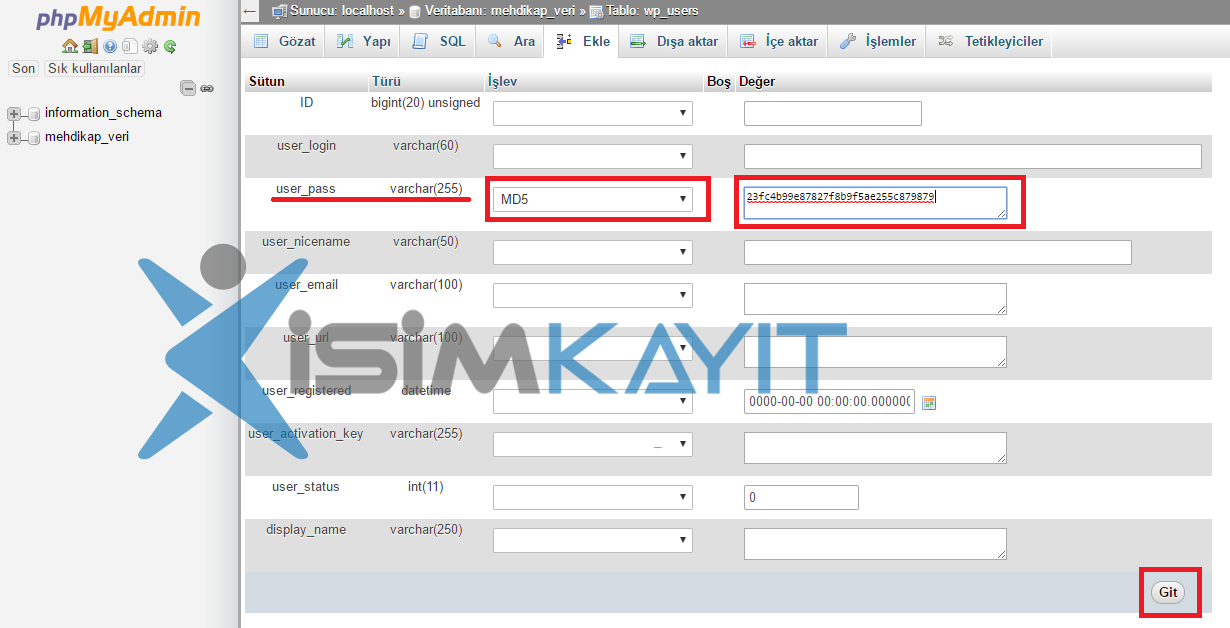1230x628 pixels.
Task: Open function dropdown for ID row
Action: tap(593, 113)
